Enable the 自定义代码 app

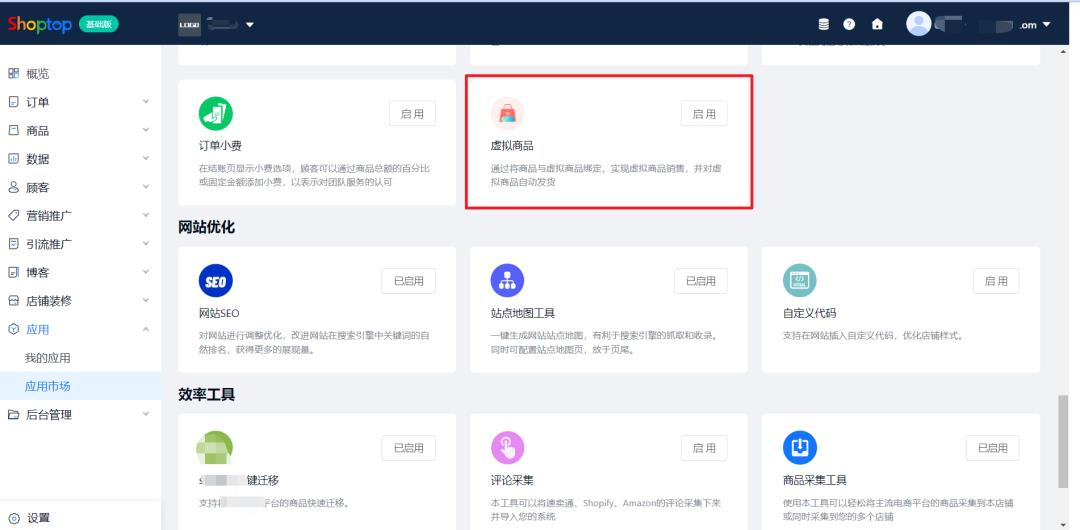click(x=996, y=281)
